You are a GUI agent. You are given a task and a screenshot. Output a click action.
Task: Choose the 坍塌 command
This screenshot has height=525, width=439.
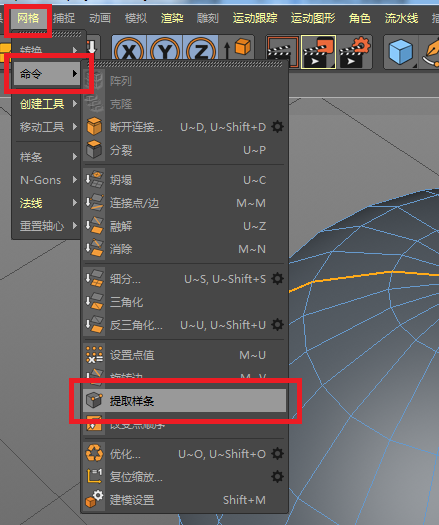point(185,180)
